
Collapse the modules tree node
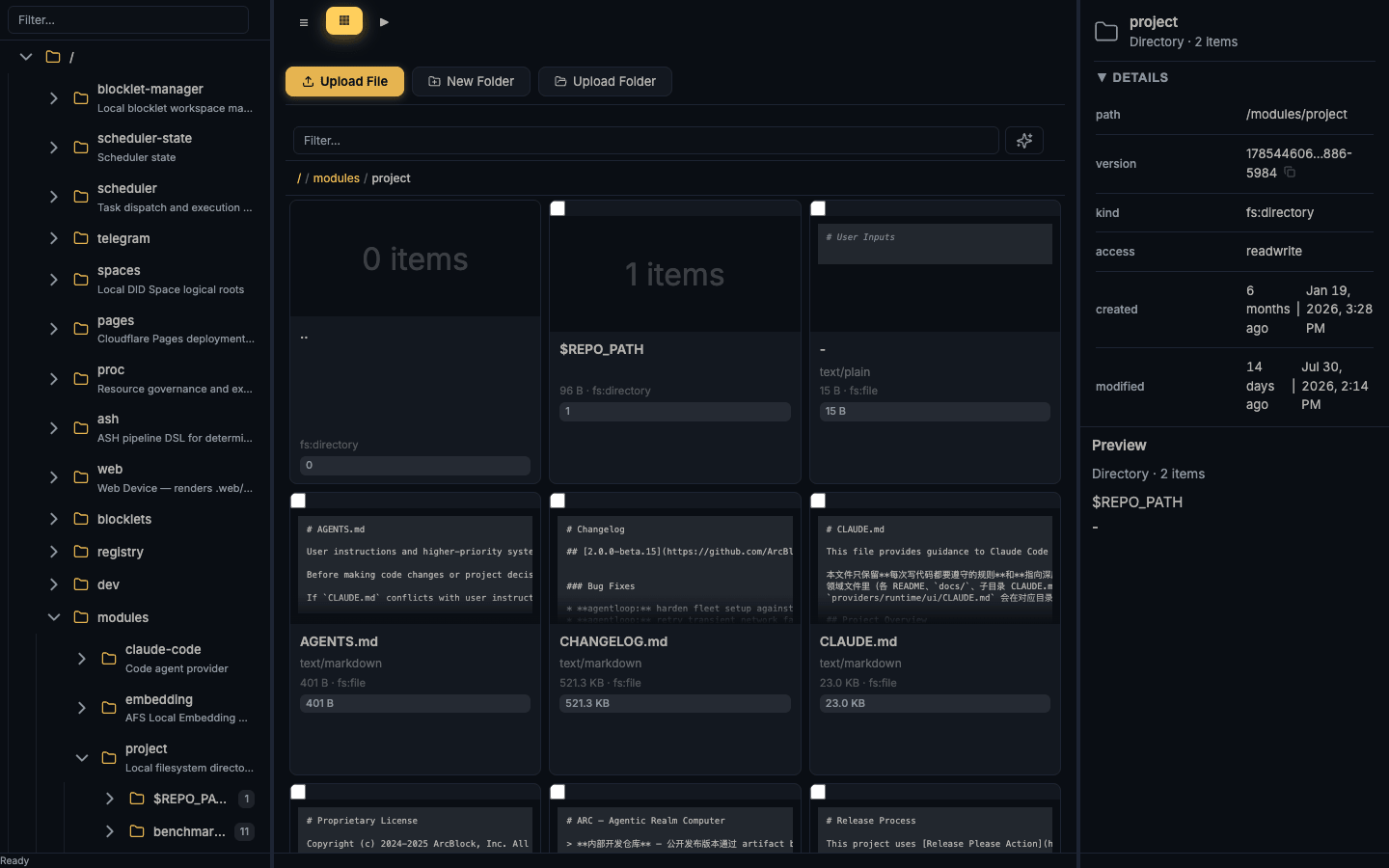click(x=54, y=617)
